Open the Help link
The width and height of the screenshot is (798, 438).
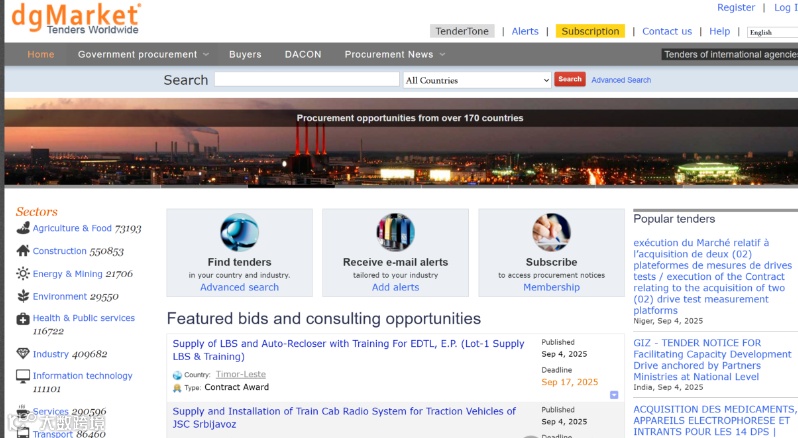(x=720, y=31)
